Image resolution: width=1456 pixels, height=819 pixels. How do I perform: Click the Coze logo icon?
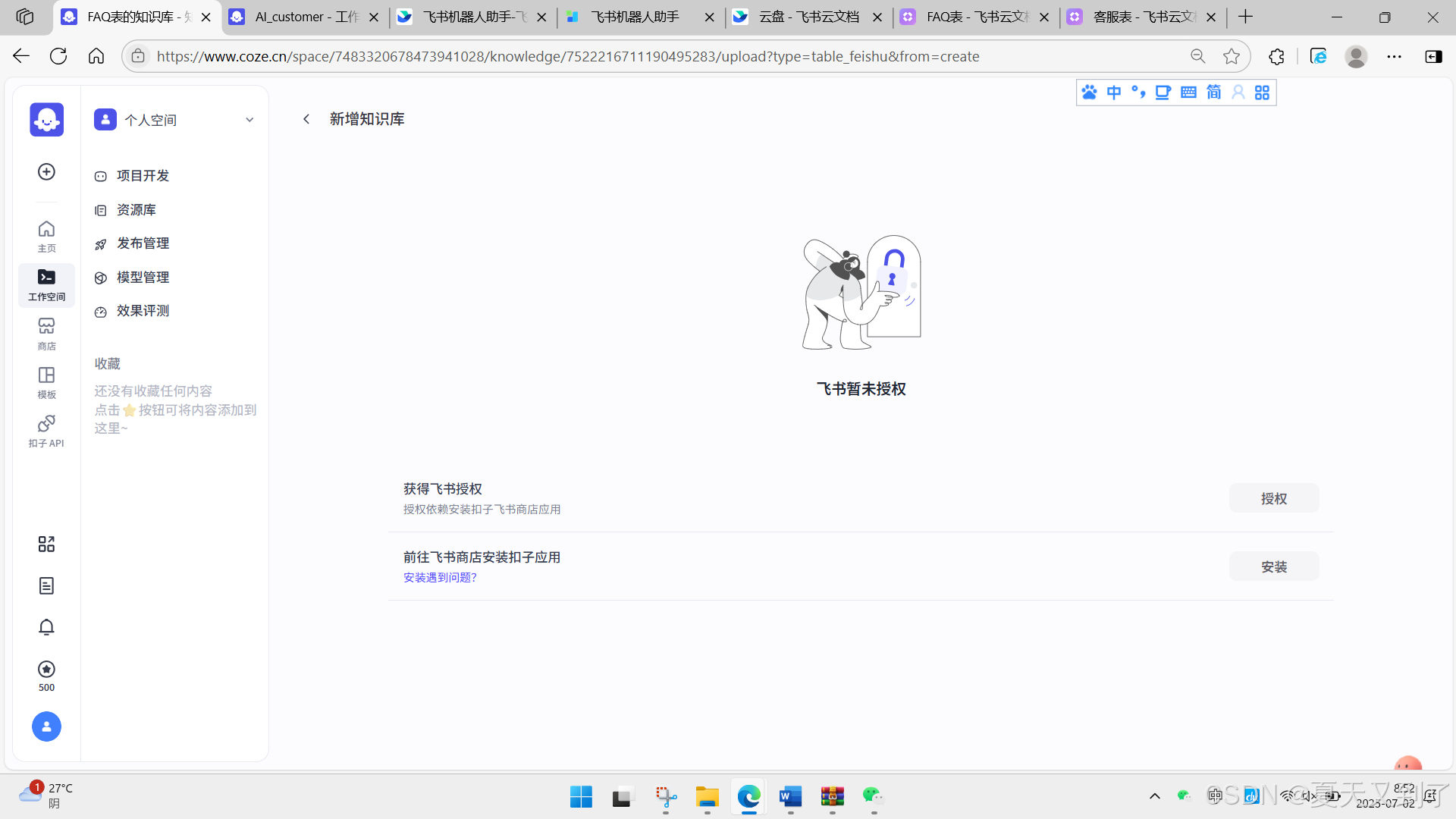(x=46, y=120)
